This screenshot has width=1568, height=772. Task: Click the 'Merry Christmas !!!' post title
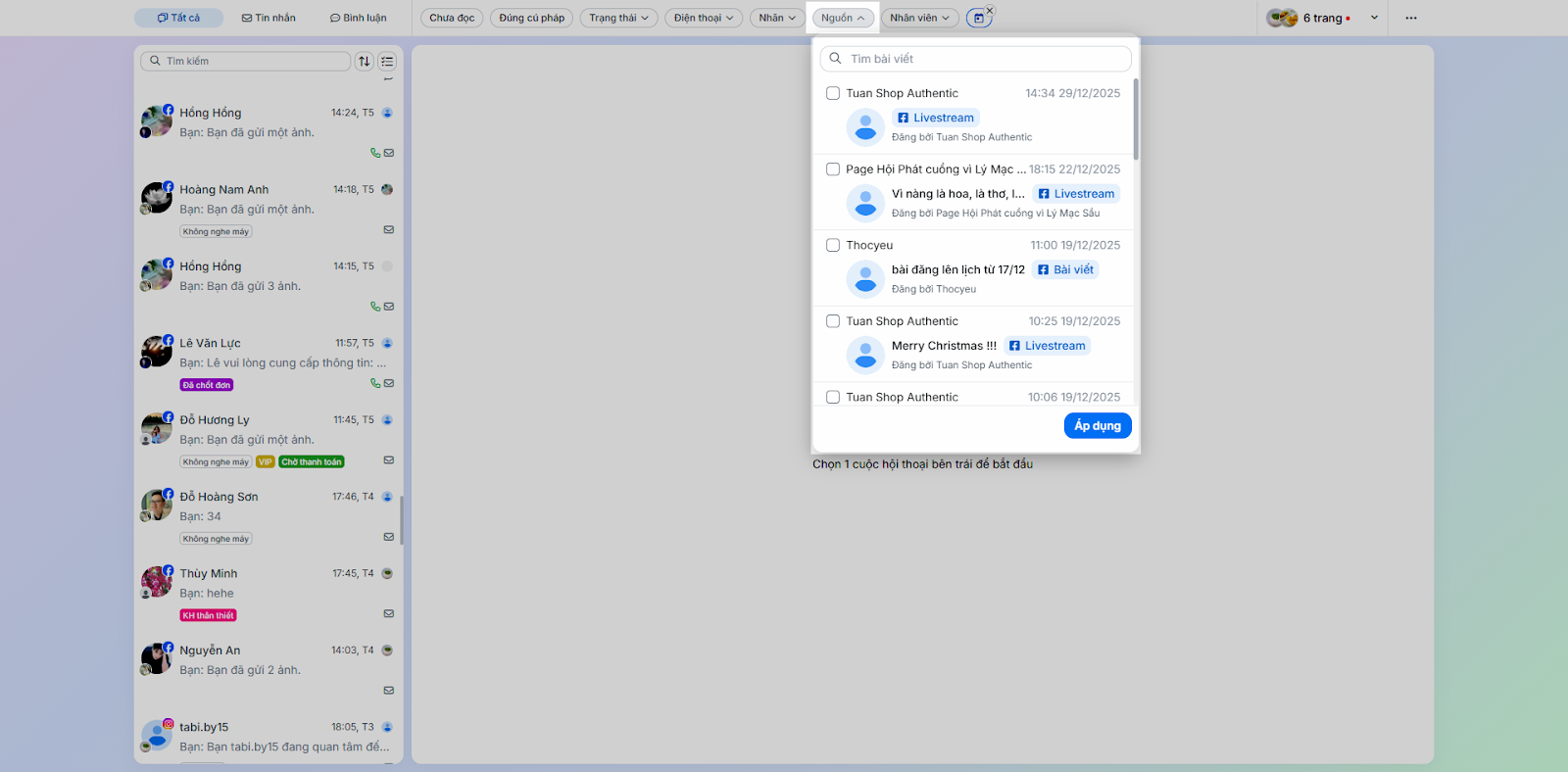[x=944, y=346]
